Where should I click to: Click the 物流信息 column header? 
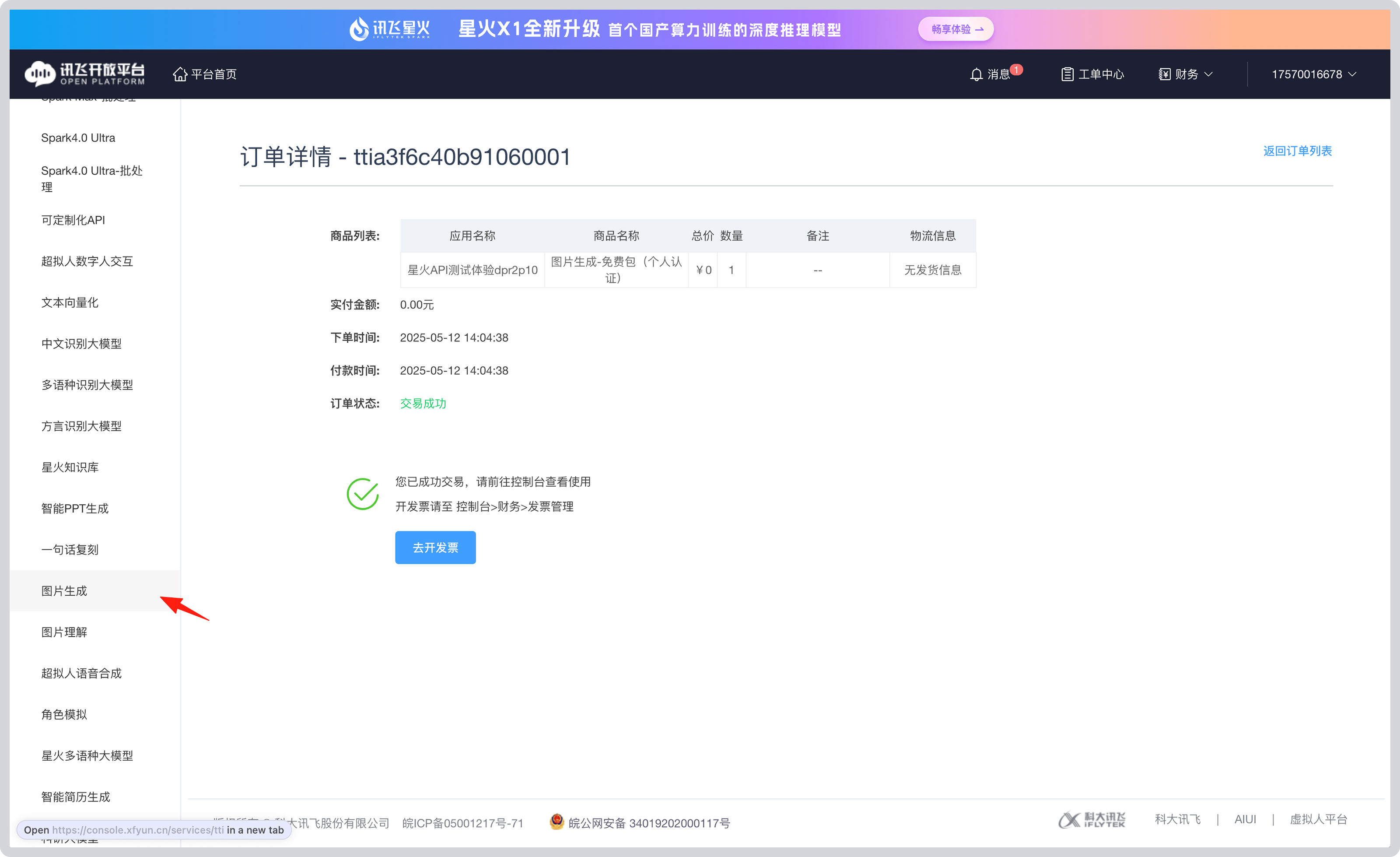pos(932,235)
